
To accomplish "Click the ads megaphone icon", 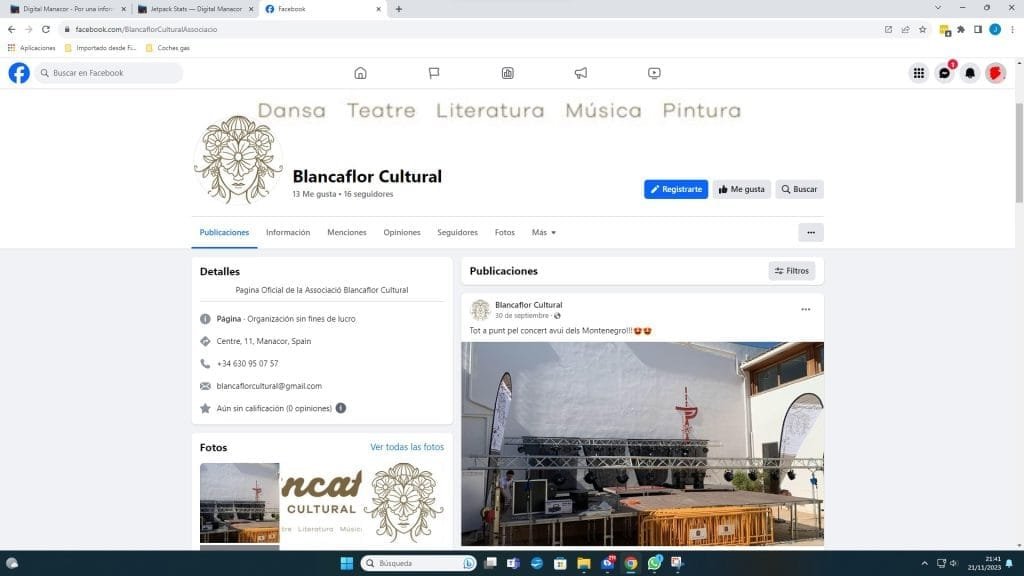I will click(x=580, y=73).
